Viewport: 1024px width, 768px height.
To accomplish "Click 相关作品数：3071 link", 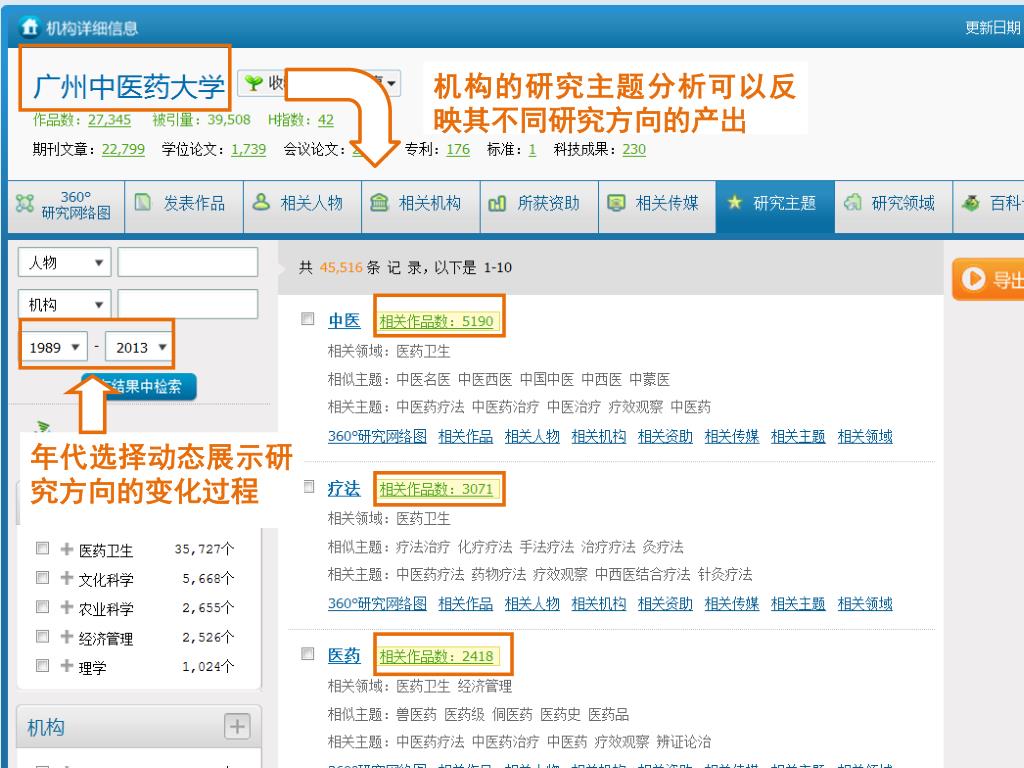I will (436, 489).
